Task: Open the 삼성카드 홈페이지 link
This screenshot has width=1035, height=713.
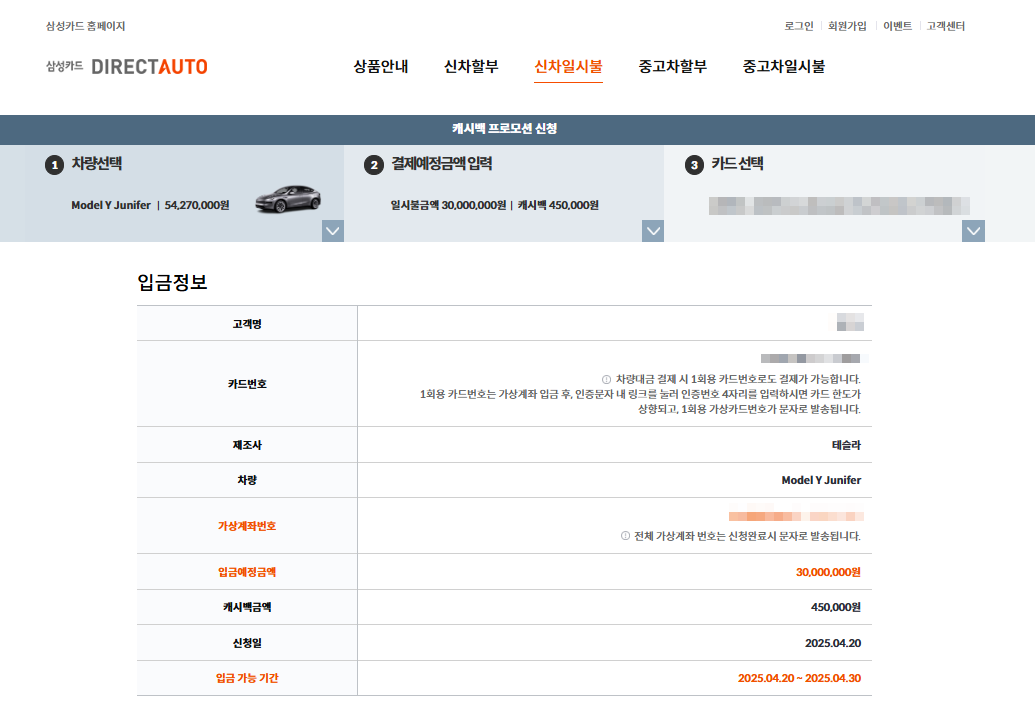Action: [x=85, y=26]
